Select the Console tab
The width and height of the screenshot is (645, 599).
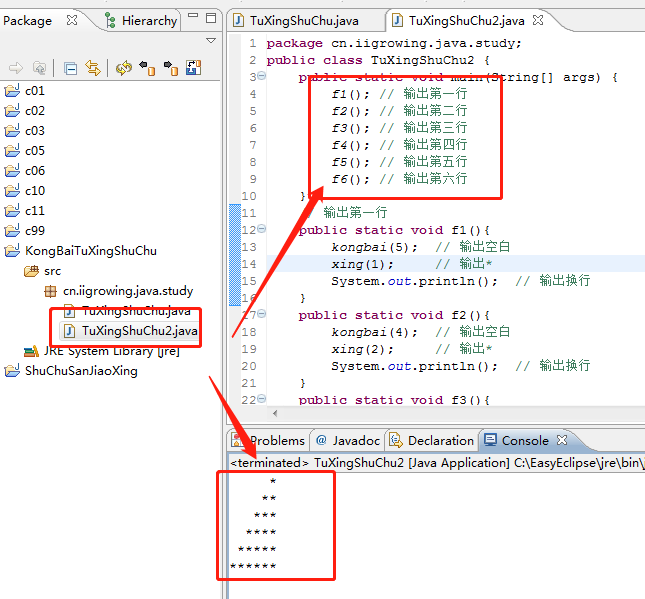[x=517, y=441]
